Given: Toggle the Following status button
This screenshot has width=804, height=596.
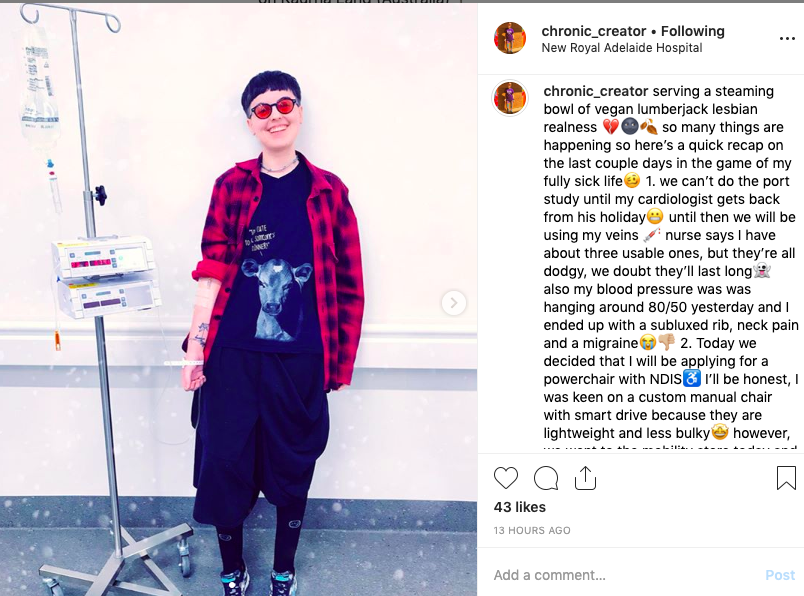Looking at the screenshot, I should click(x=692, y=31).
